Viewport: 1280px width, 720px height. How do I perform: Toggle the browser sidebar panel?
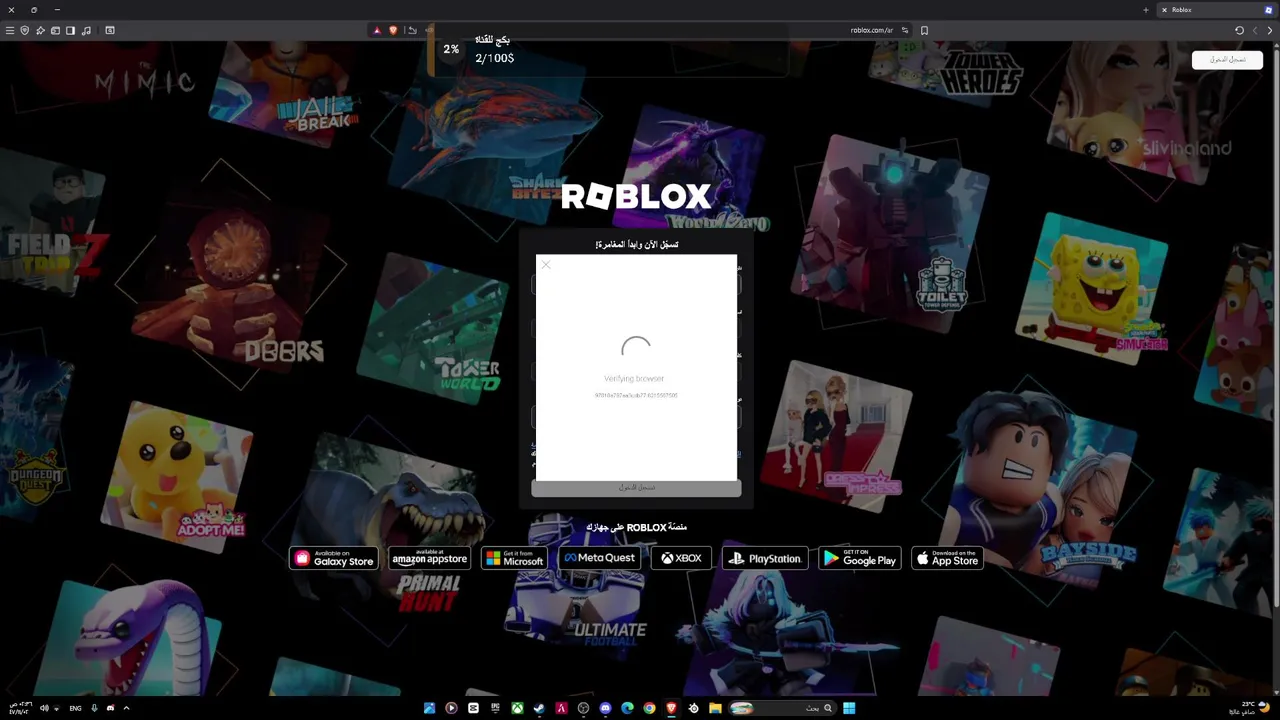pos(70,30)
